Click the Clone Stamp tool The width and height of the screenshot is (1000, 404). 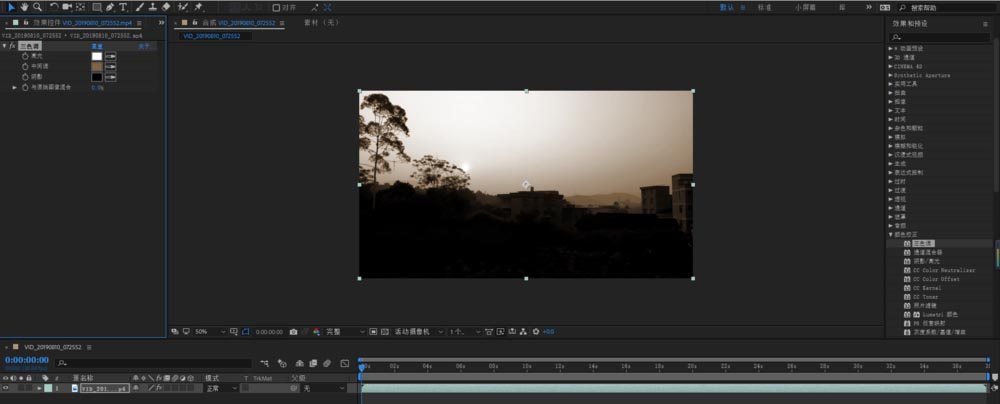point(152,7)
